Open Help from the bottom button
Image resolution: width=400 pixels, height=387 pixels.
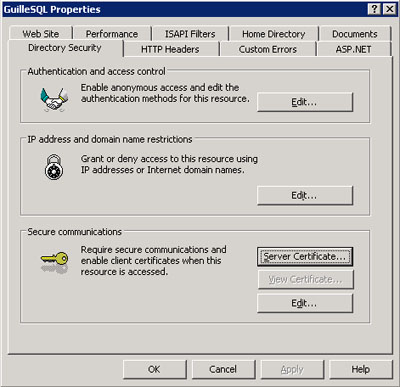tap(361, 369)
